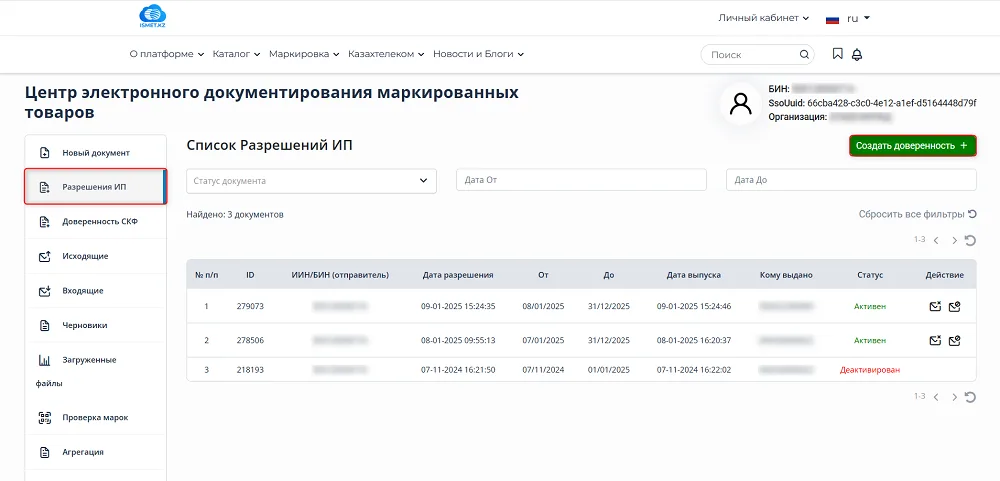Click ID cell 279073
The height and width of the screenshot is (481, 1000).
tap(250, 306)
